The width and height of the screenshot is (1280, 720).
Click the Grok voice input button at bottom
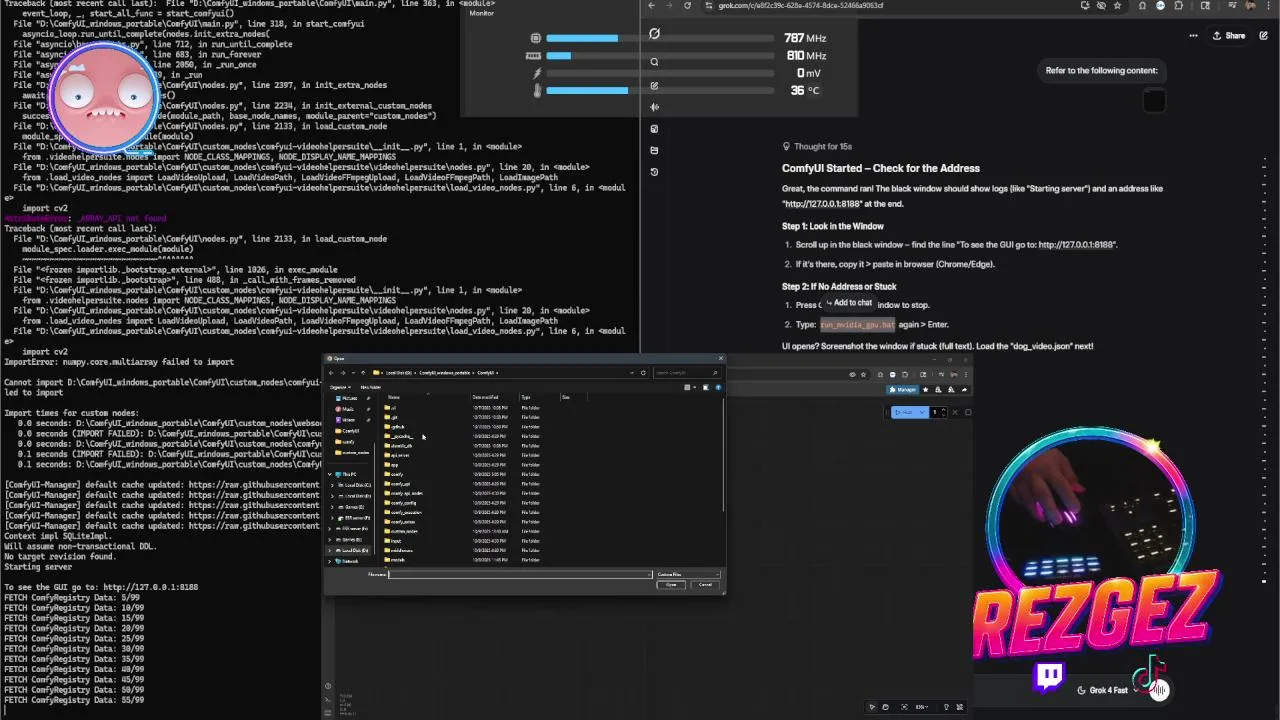click(x=1157, y=689)
